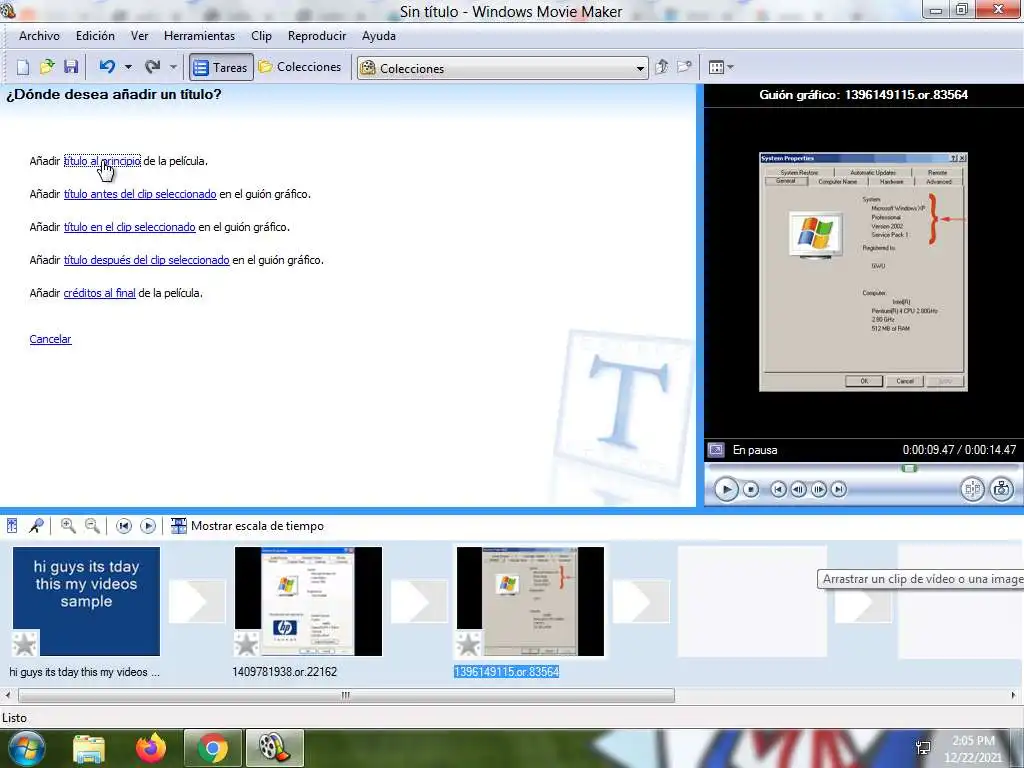The width and height of the screenshot is (1024, 768).
Task: Toggle the Colecciones pane button
Action: click(300, 67)
